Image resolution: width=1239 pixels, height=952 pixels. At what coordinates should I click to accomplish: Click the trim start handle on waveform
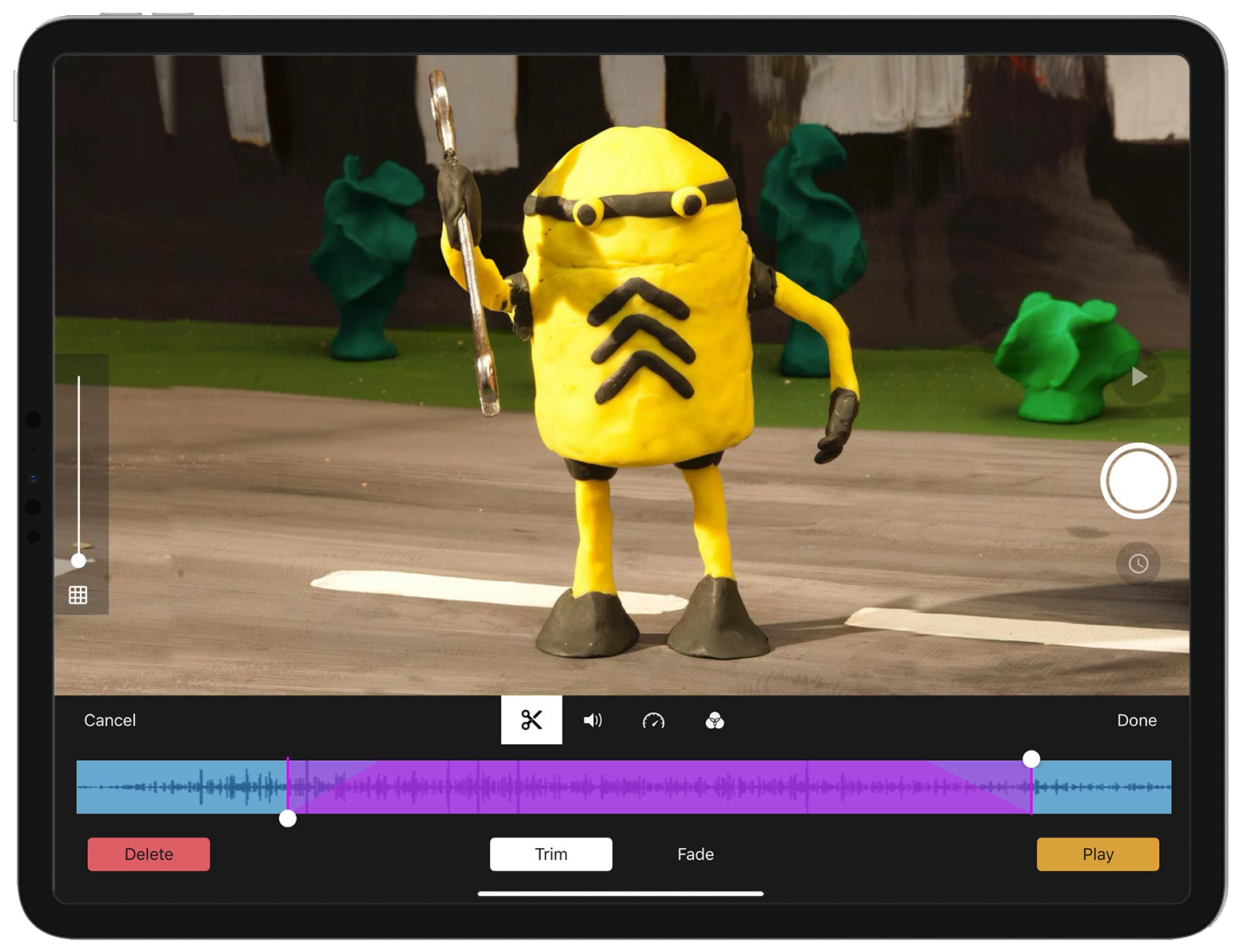(288, 818)
